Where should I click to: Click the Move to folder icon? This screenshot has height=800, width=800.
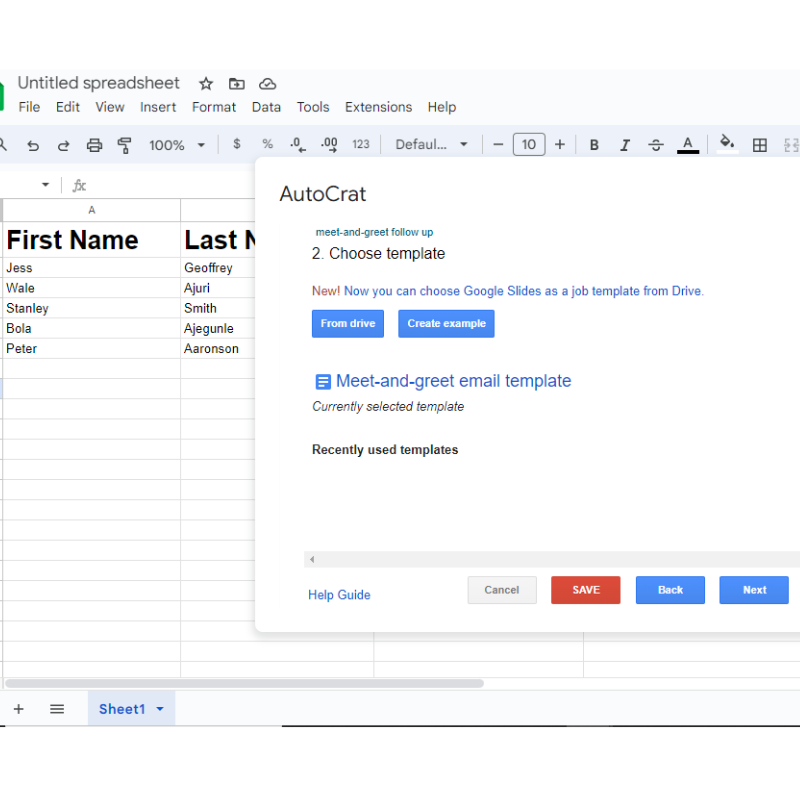(236, 84)
